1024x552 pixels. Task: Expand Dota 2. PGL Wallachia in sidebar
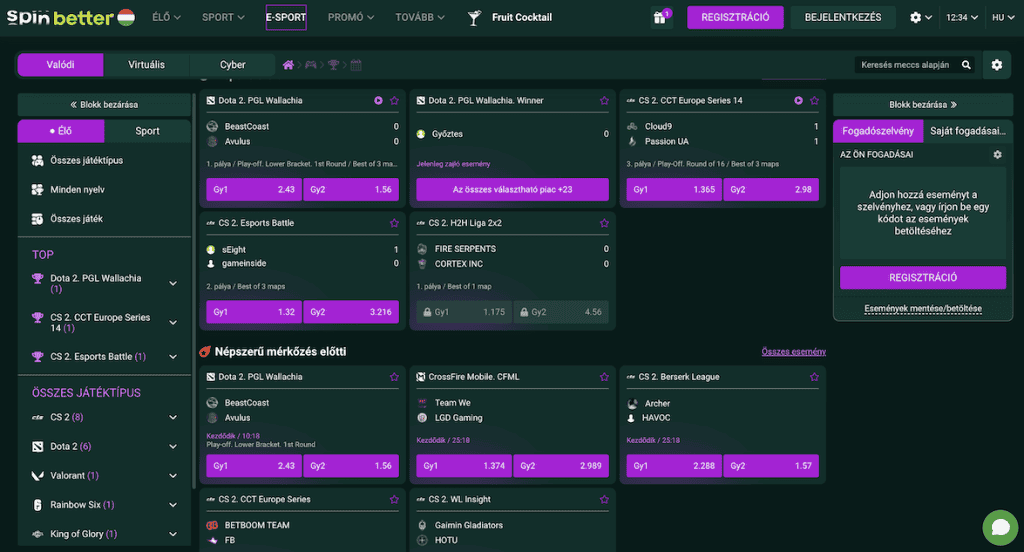click(173, 284)
